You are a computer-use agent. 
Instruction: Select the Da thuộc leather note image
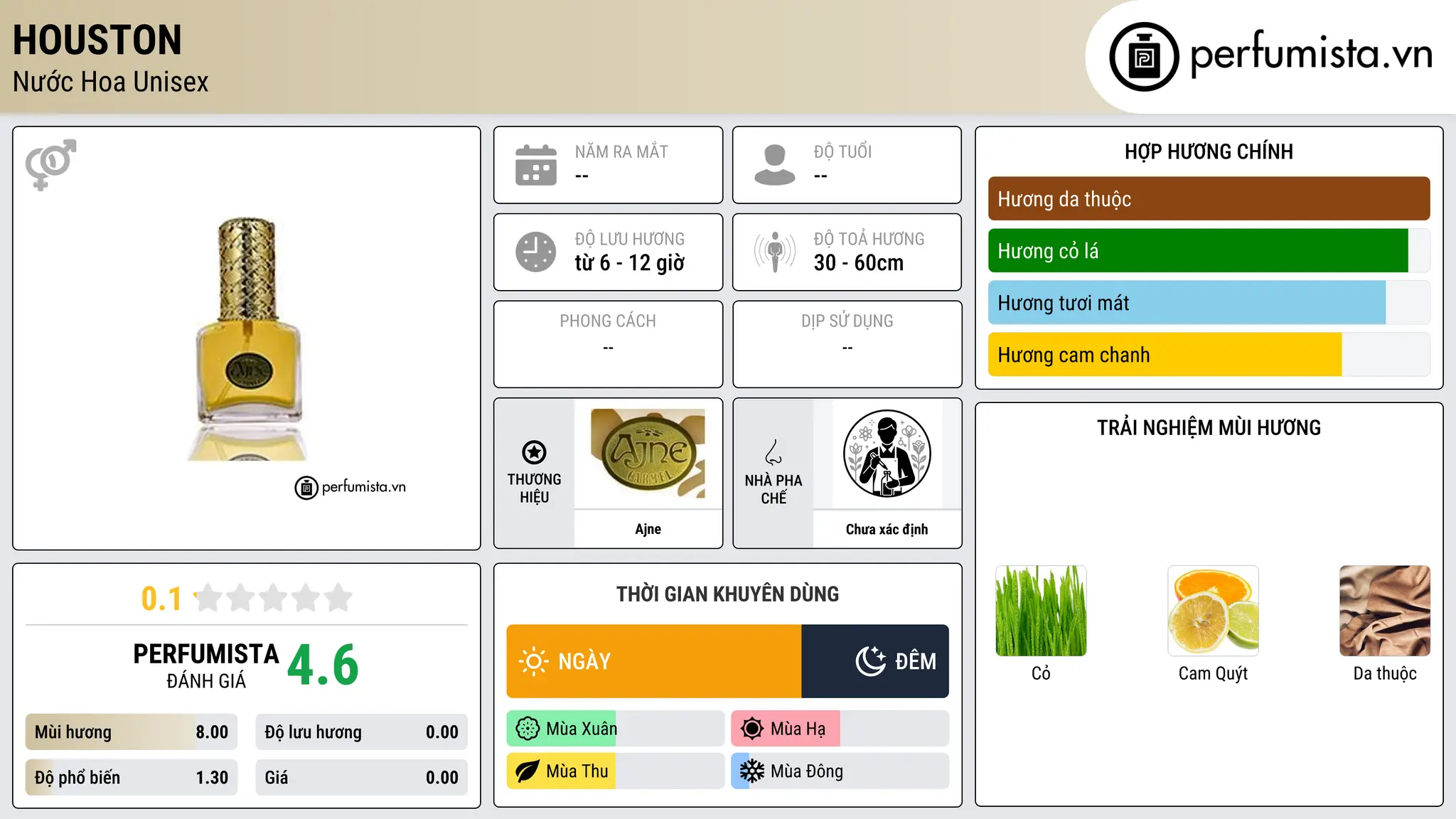click(x=1385, y=611)
